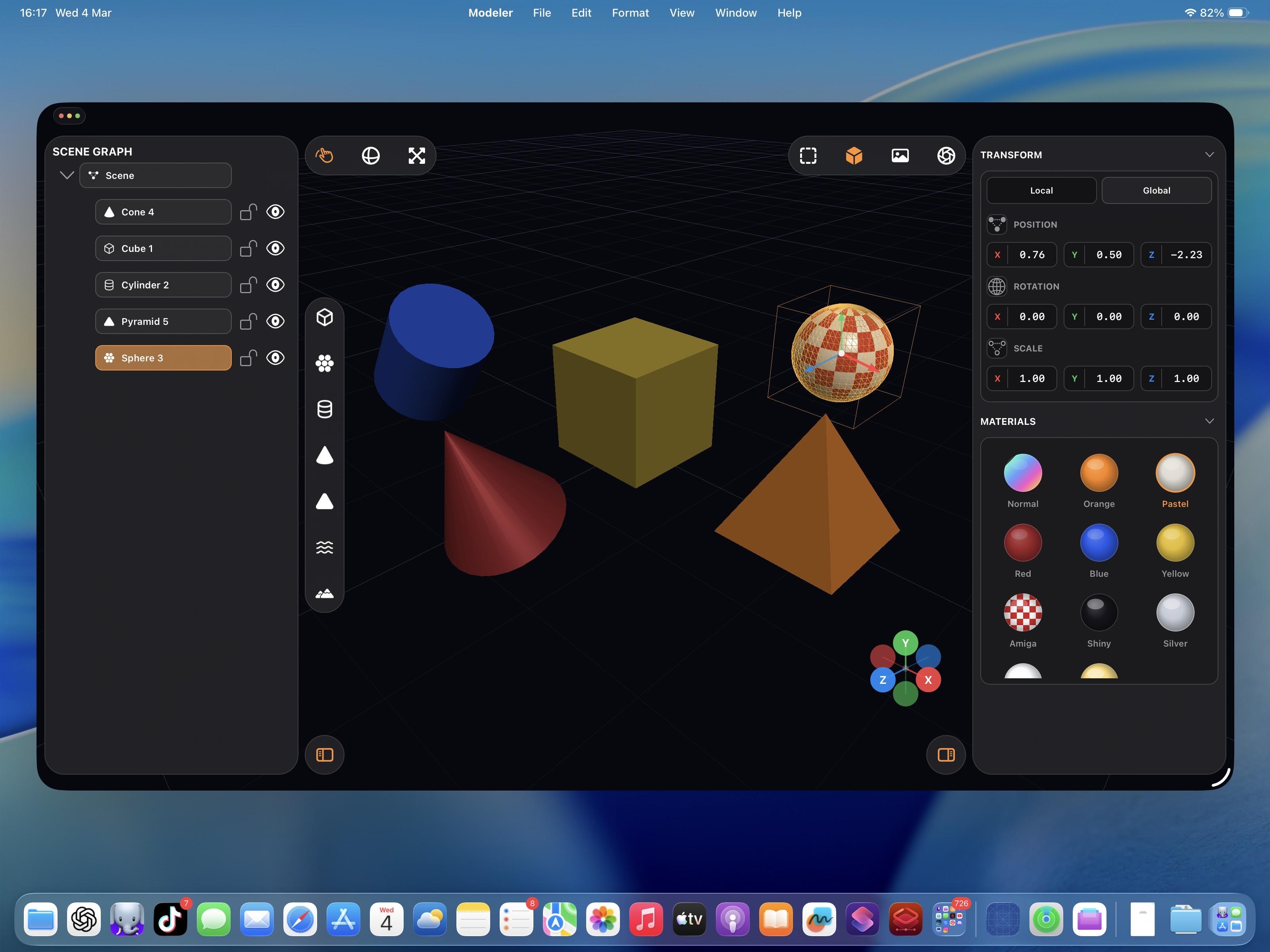This screenshot has width=1270, height=952.
Task: Switch to Local transform mode
Action: (x=1041, y=190)
